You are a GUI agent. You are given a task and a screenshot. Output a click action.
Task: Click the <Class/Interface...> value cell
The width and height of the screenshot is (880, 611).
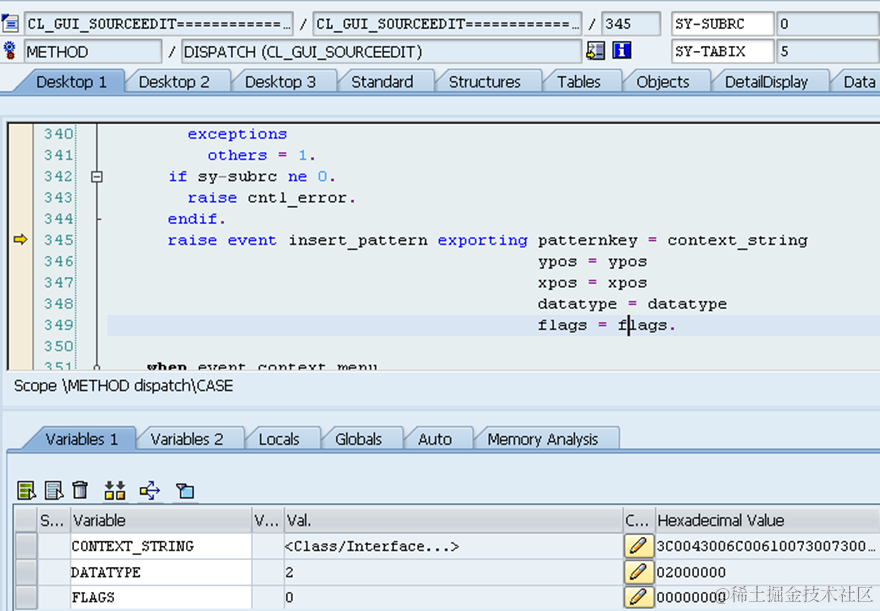[x=453, y=546]
